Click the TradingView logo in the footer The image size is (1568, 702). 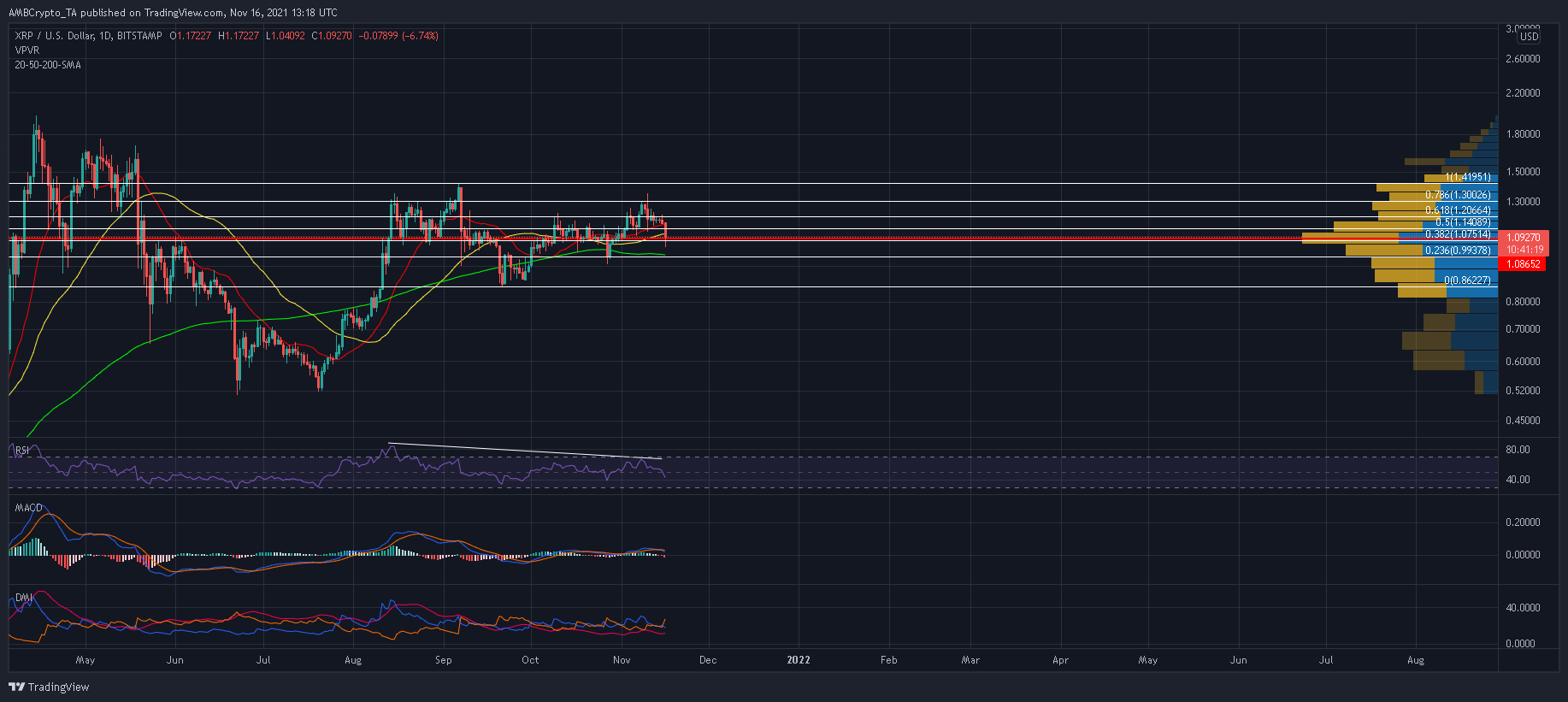49,687
